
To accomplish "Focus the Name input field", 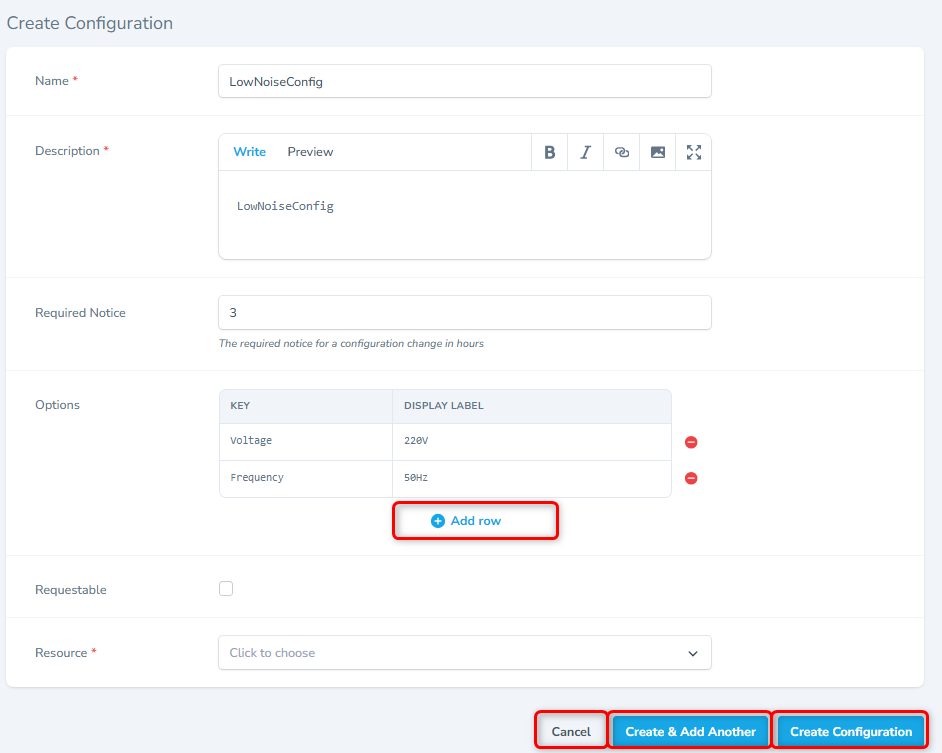I will [464, 82].
